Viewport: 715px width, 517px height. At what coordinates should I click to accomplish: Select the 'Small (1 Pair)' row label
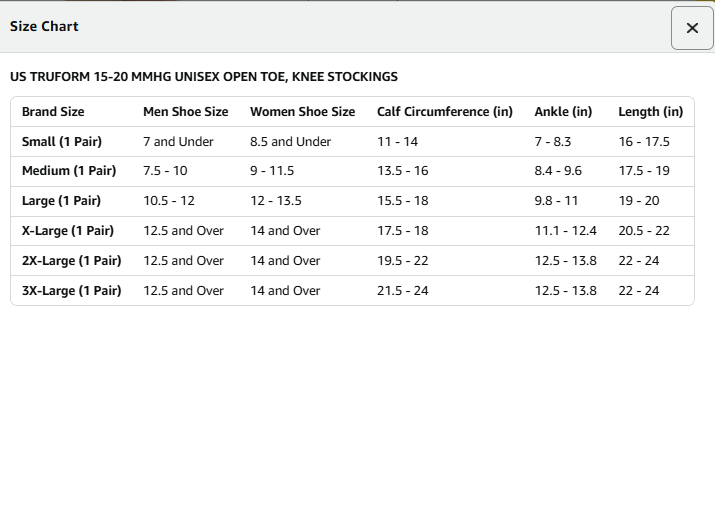(62, 141)
